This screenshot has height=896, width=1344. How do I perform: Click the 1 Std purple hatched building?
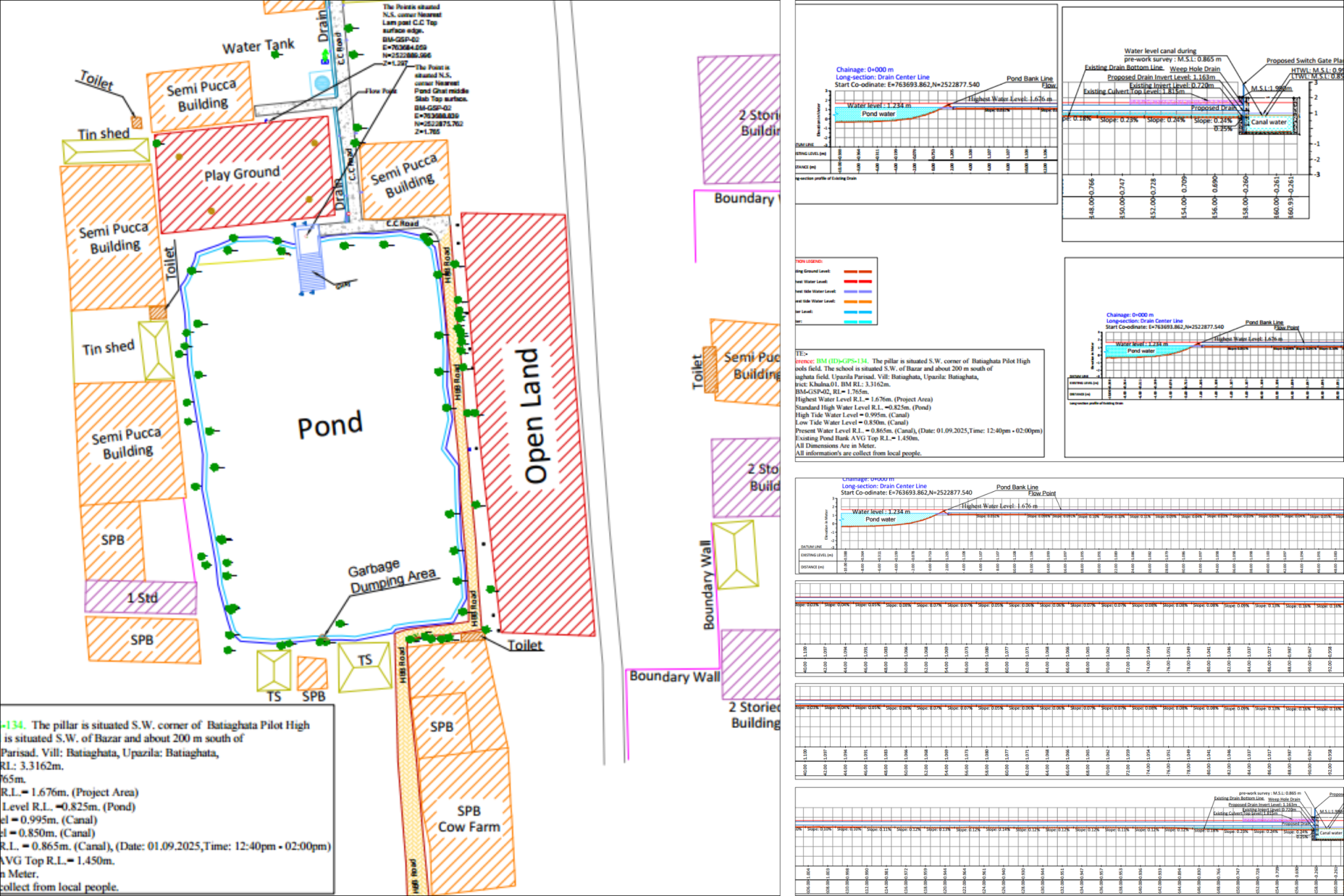click(x=141, y=598)
